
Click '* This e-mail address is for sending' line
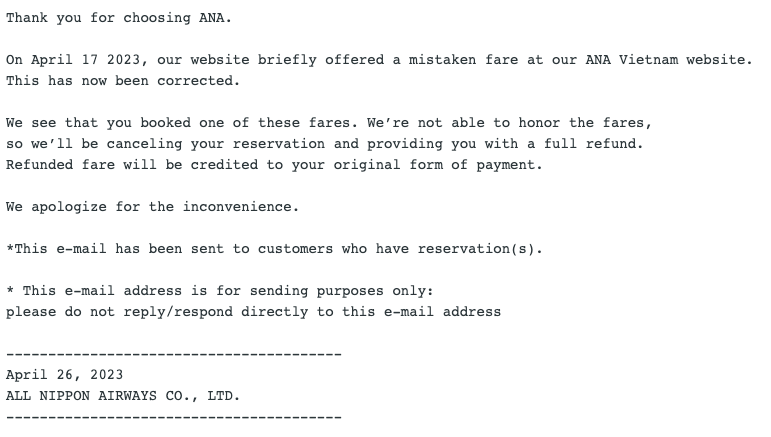coord(219,291)
